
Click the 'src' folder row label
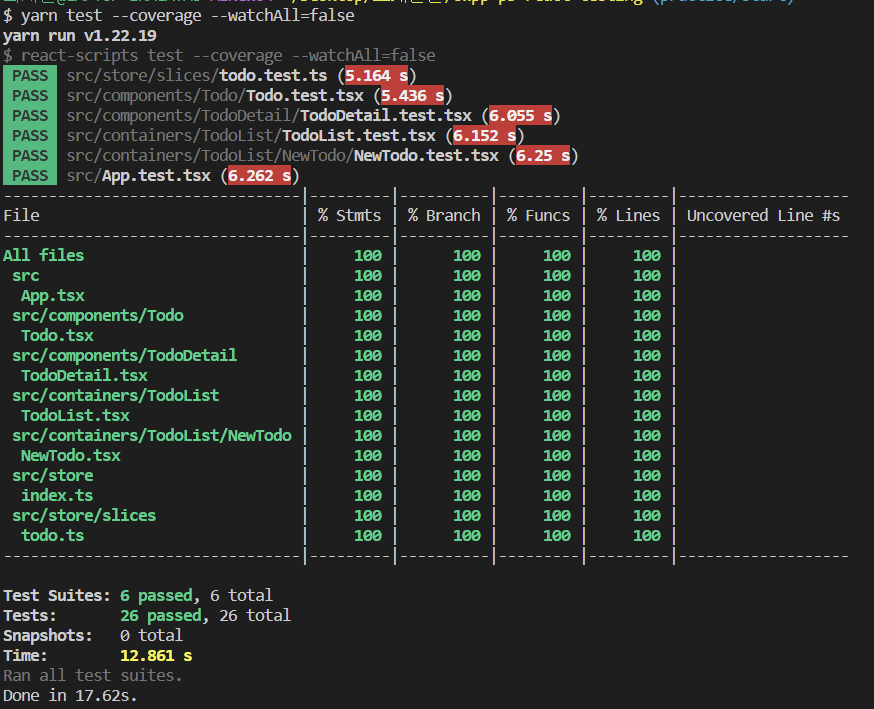[26, 276]
